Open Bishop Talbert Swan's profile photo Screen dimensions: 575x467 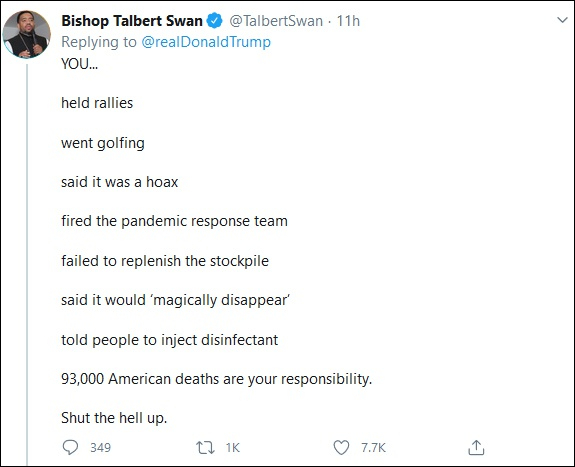[x=26, y=34]
